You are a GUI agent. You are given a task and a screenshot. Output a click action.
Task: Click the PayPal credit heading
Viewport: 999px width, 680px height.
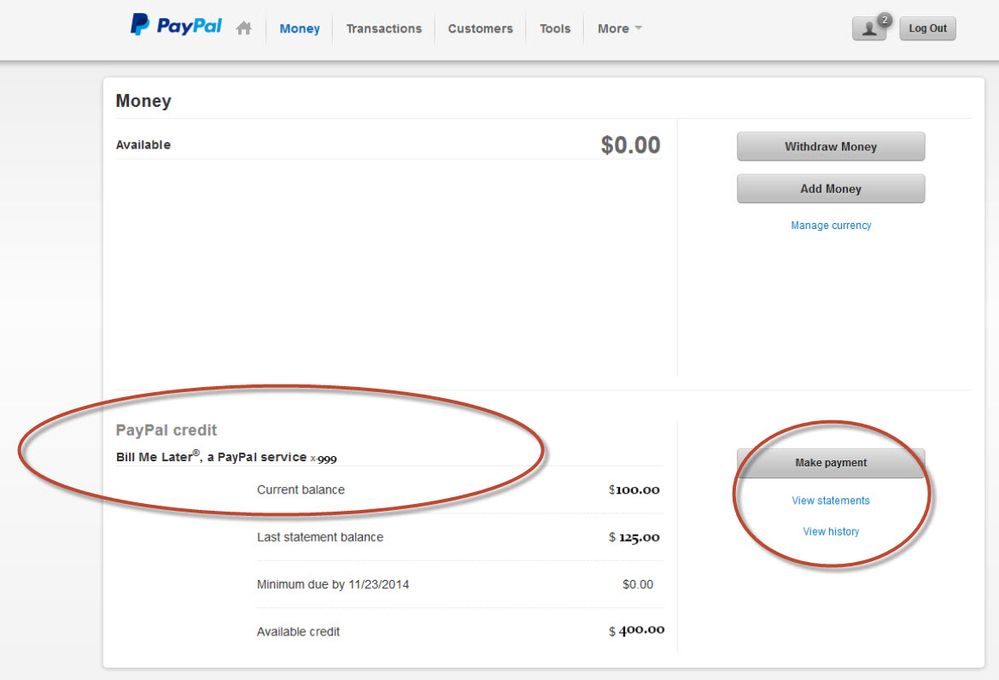point(166,430)
